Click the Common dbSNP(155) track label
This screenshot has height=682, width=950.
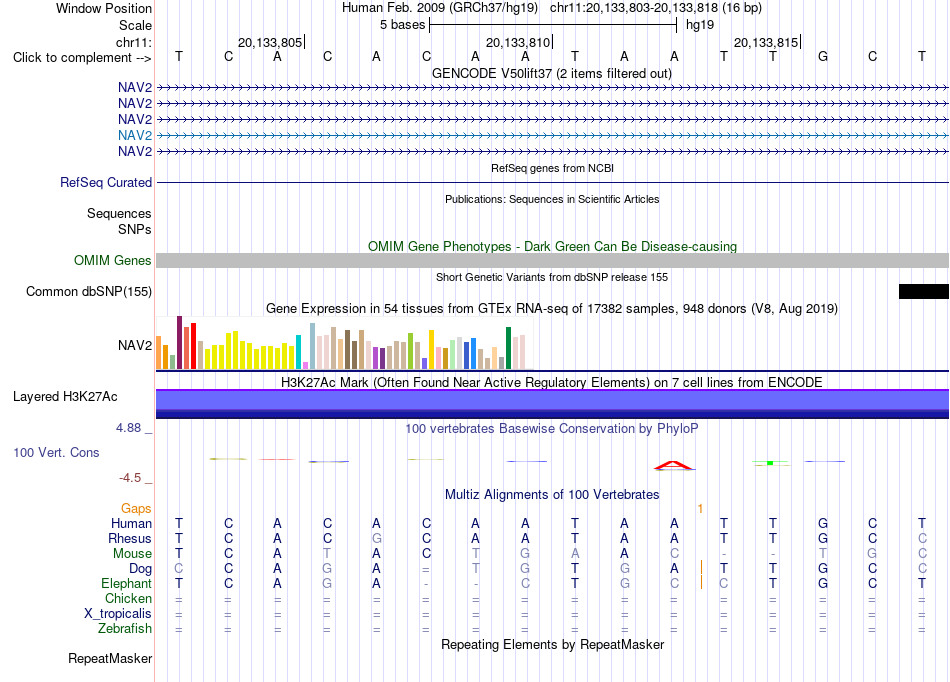89,291
